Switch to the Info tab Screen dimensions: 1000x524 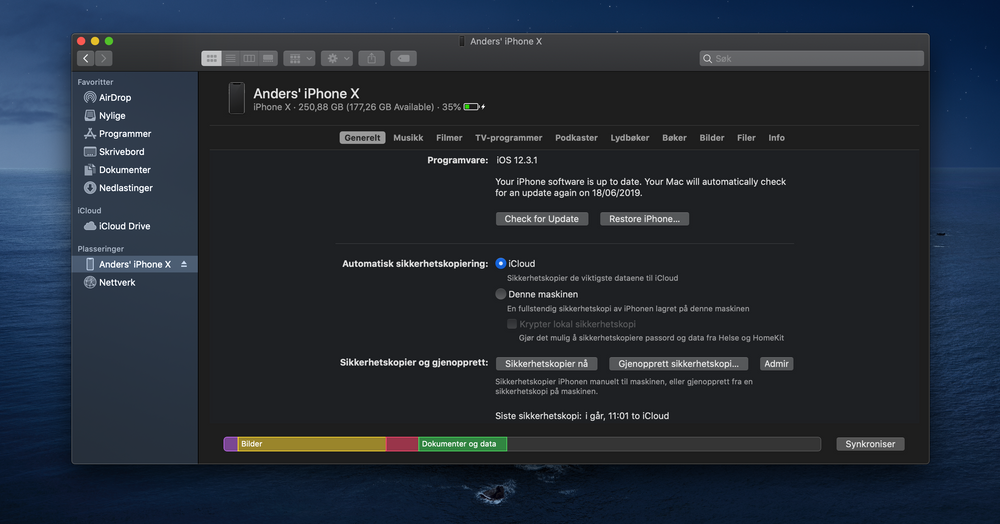coord(776,138)
